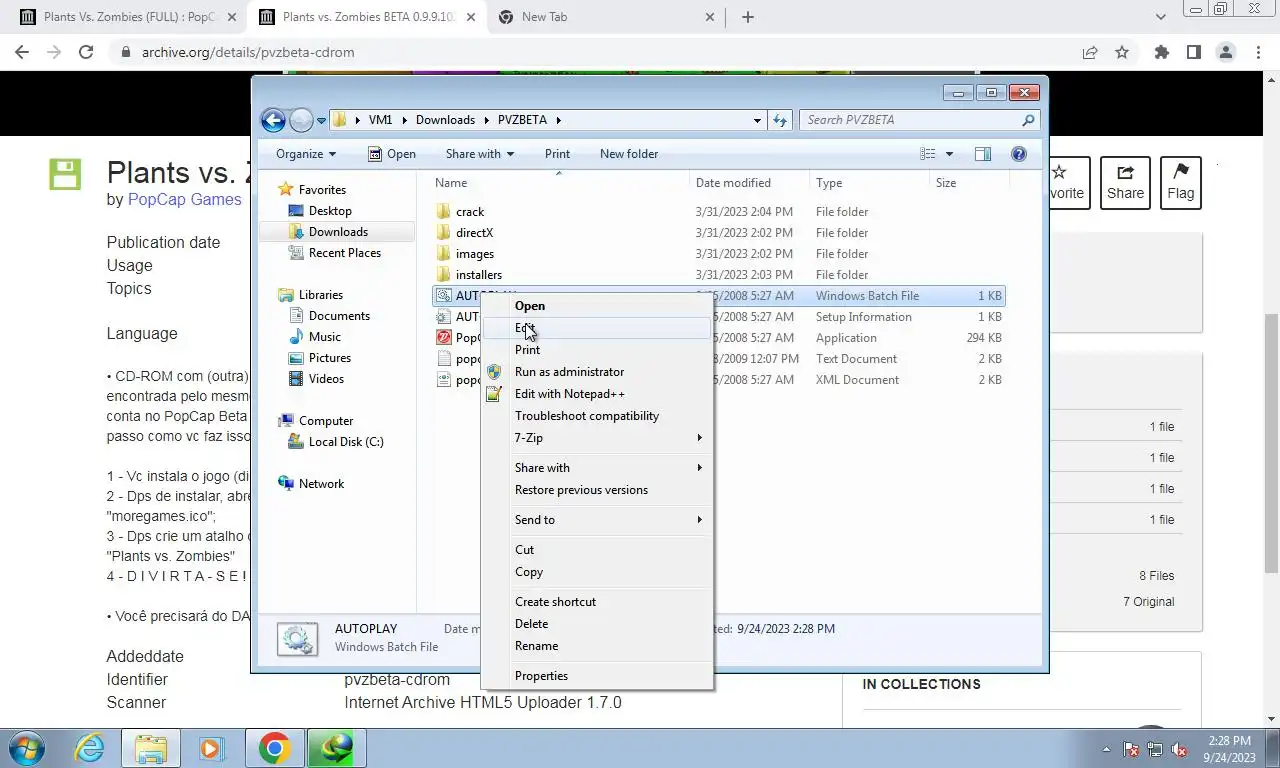Open recent pages dropdown next to Forward
The image size is (1280, 768).
(322, 120)
